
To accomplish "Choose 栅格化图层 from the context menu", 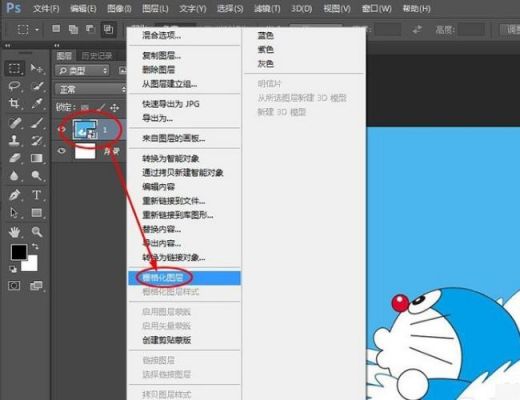I will [x=184, y=278].
